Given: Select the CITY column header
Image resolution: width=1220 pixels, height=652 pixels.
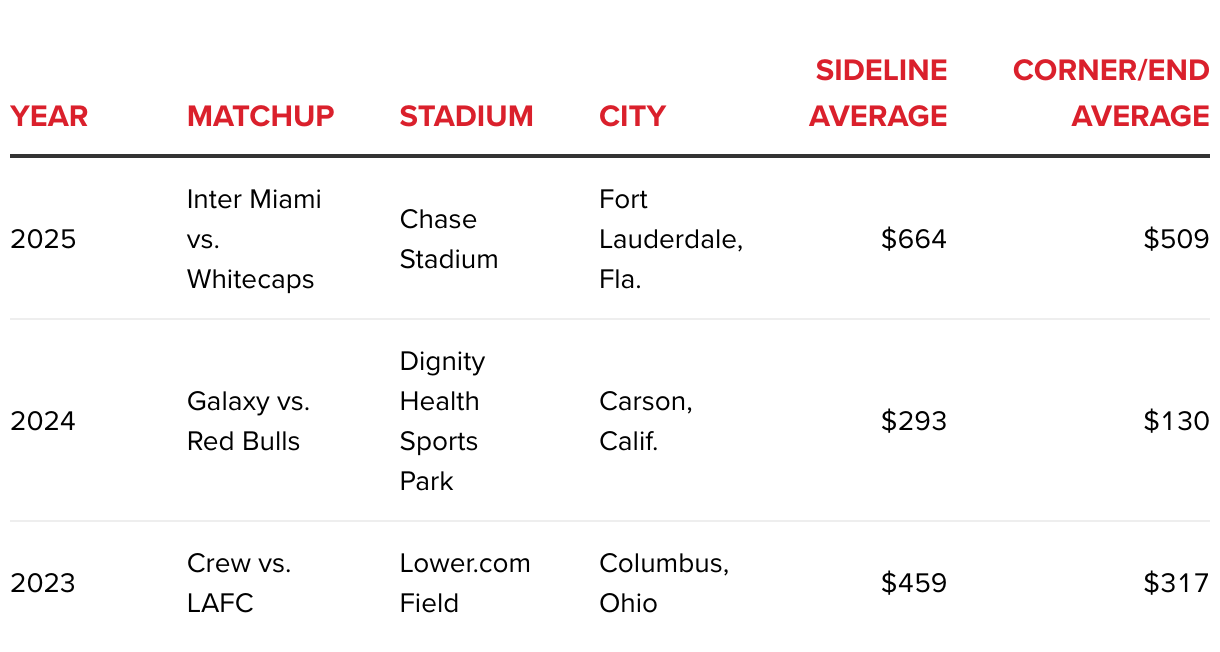Looking at the screenshot, I should (x=632, y=116).
